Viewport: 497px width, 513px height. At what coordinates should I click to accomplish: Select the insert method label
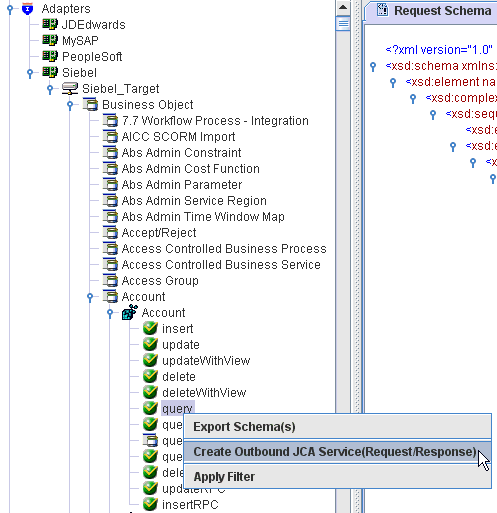coord(177,329)
